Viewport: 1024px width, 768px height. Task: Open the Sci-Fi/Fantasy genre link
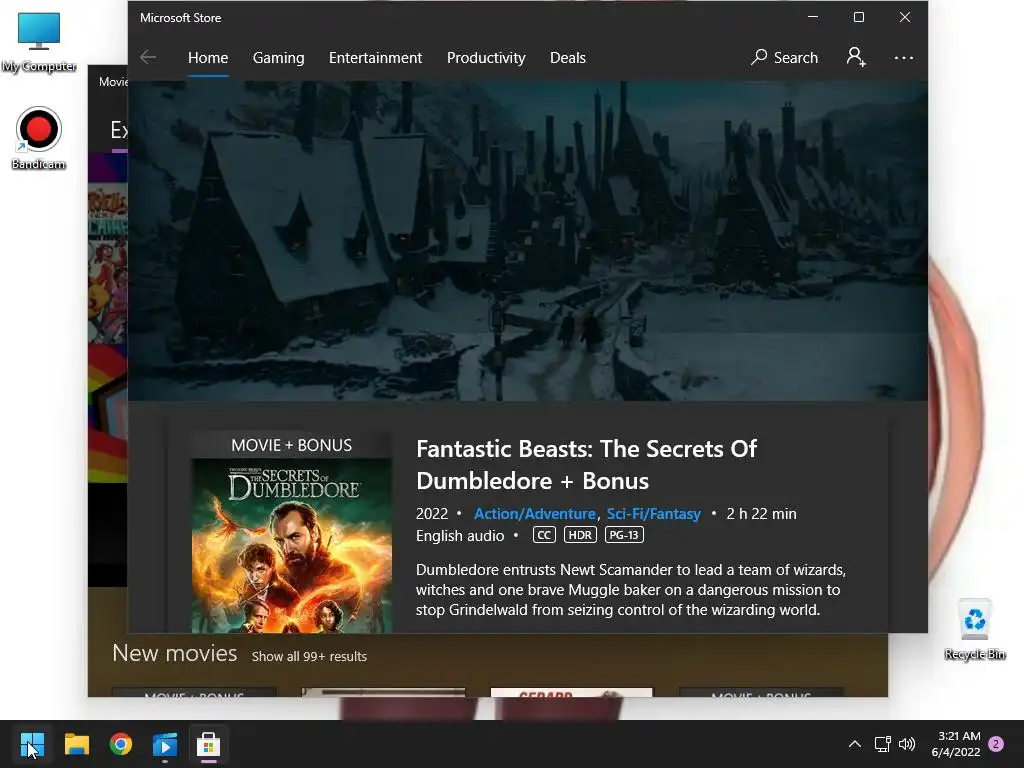point(654,514)
